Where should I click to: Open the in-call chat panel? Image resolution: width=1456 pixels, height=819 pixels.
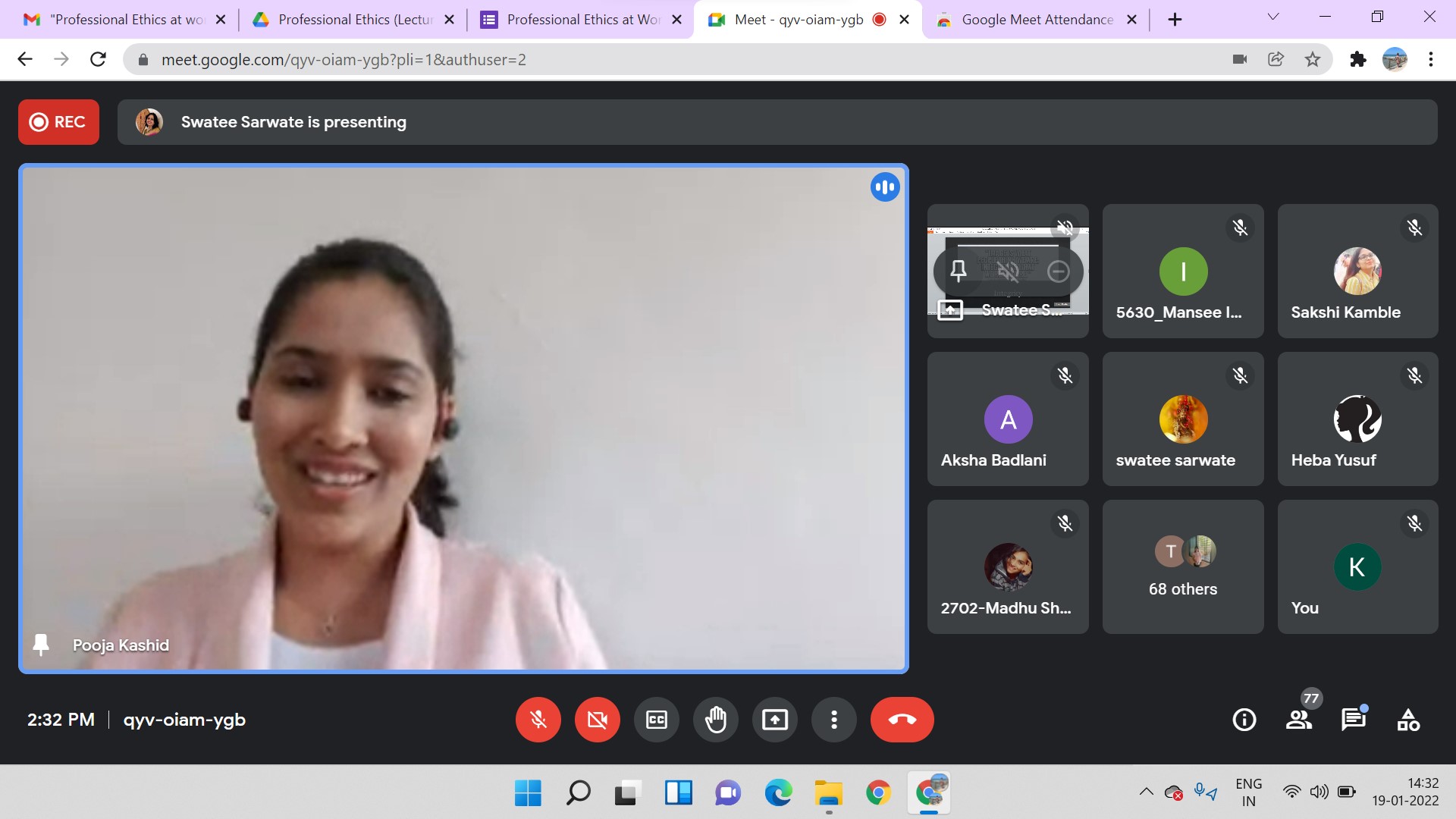(1353, 720)
